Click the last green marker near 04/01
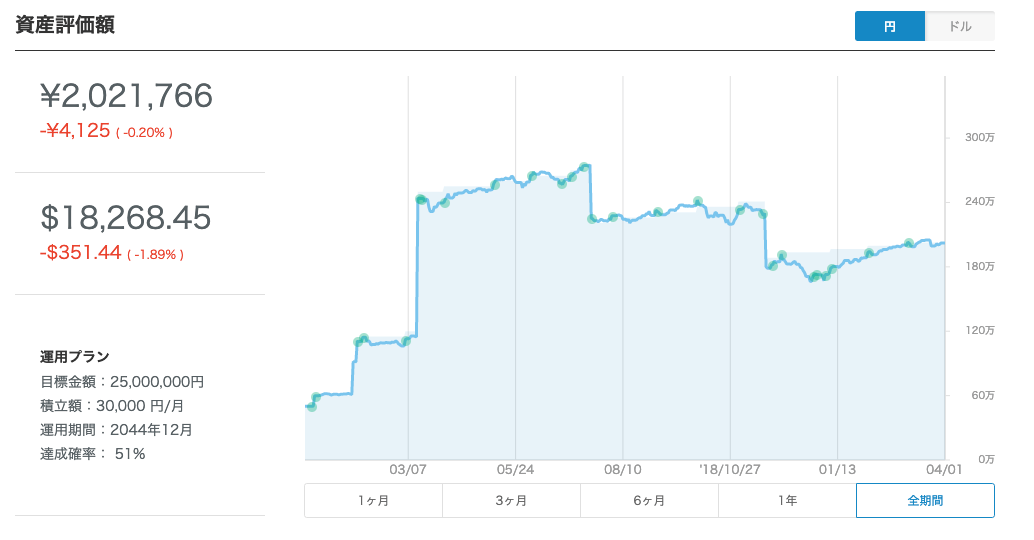 click(x=908, y=243)
